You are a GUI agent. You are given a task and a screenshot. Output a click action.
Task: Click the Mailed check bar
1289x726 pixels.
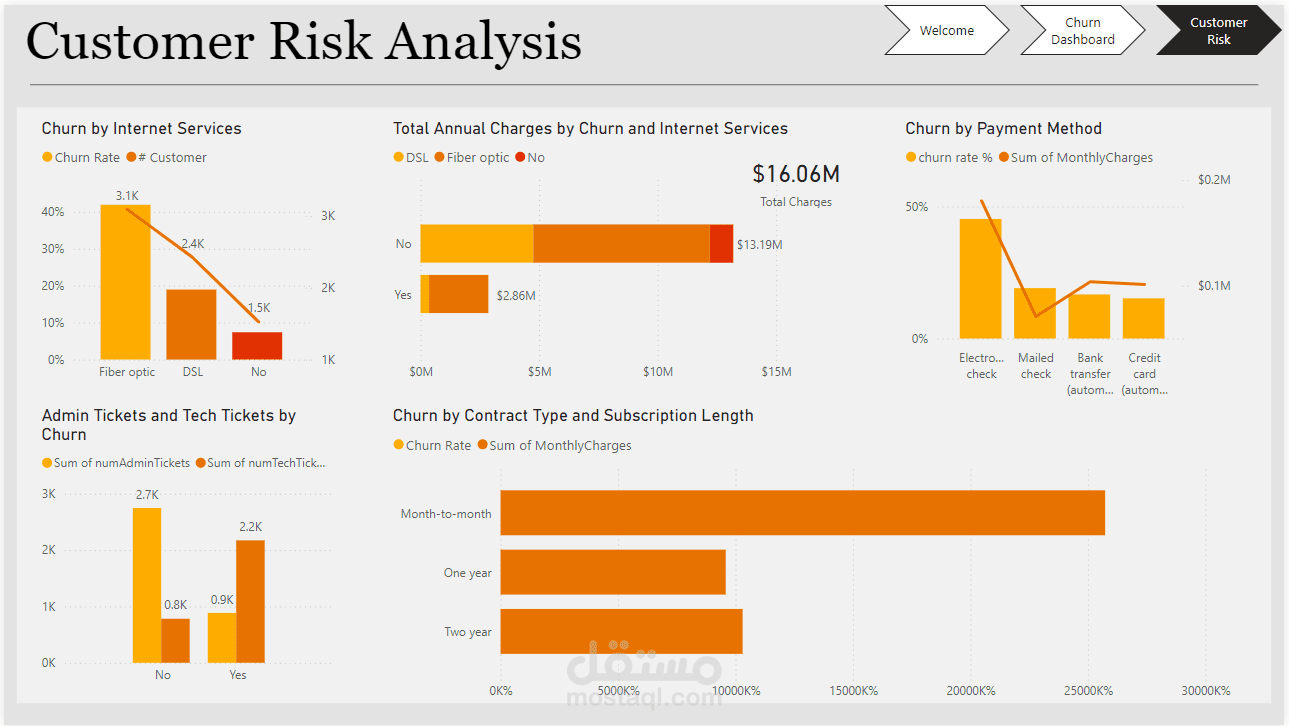click(1035, 313)
